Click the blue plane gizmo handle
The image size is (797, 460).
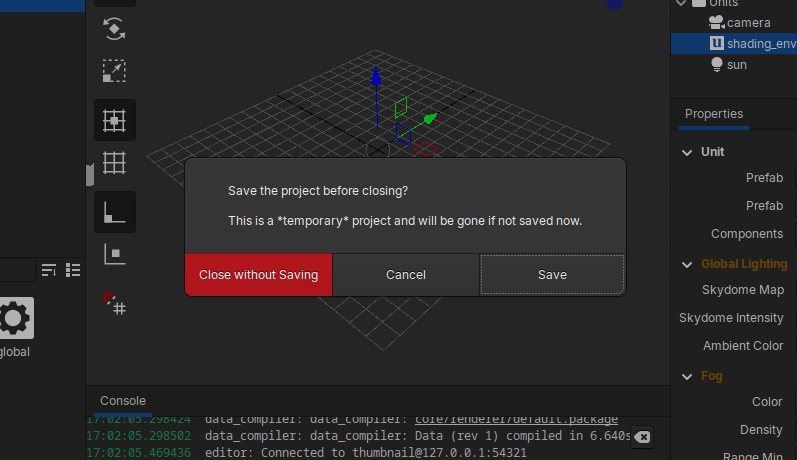(x=403, y=135)
